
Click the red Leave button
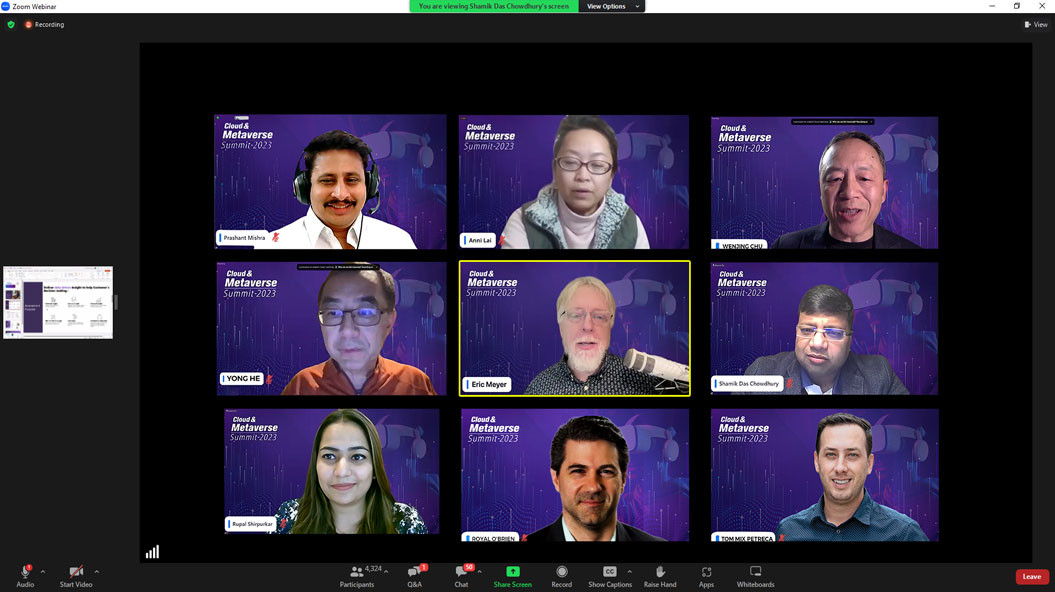click(x=1031, y=577)
